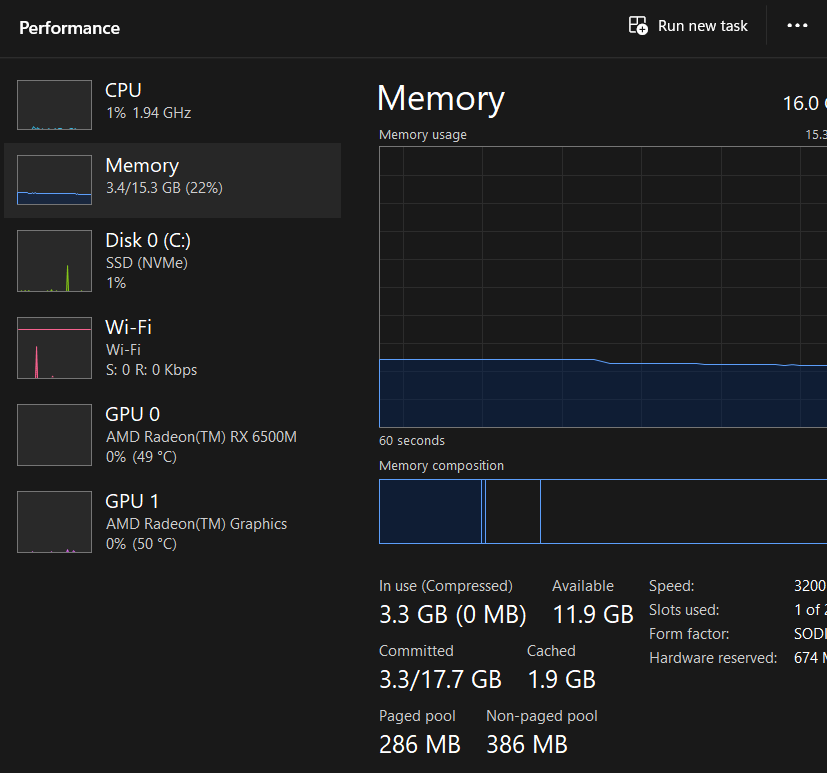Open GPU 1 Radeon Graphics view
827x773 pixels.
(x=172, y=521)
